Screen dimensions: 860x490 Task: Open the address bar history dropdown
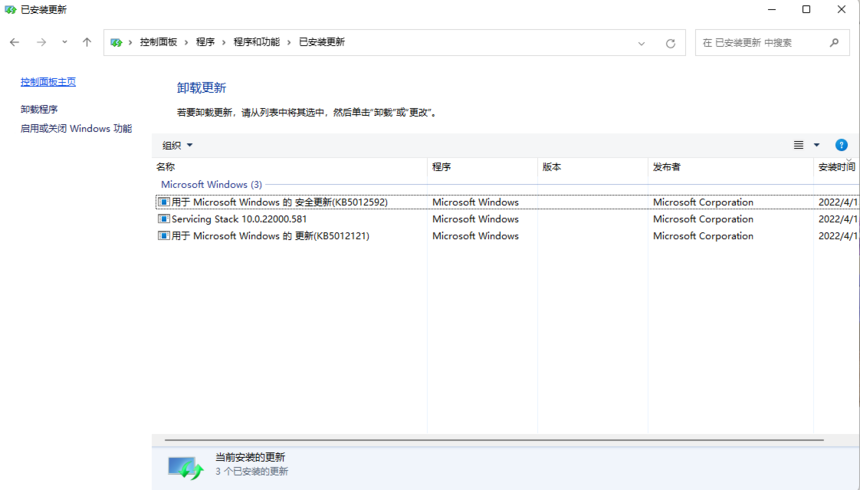click(641, 43)
